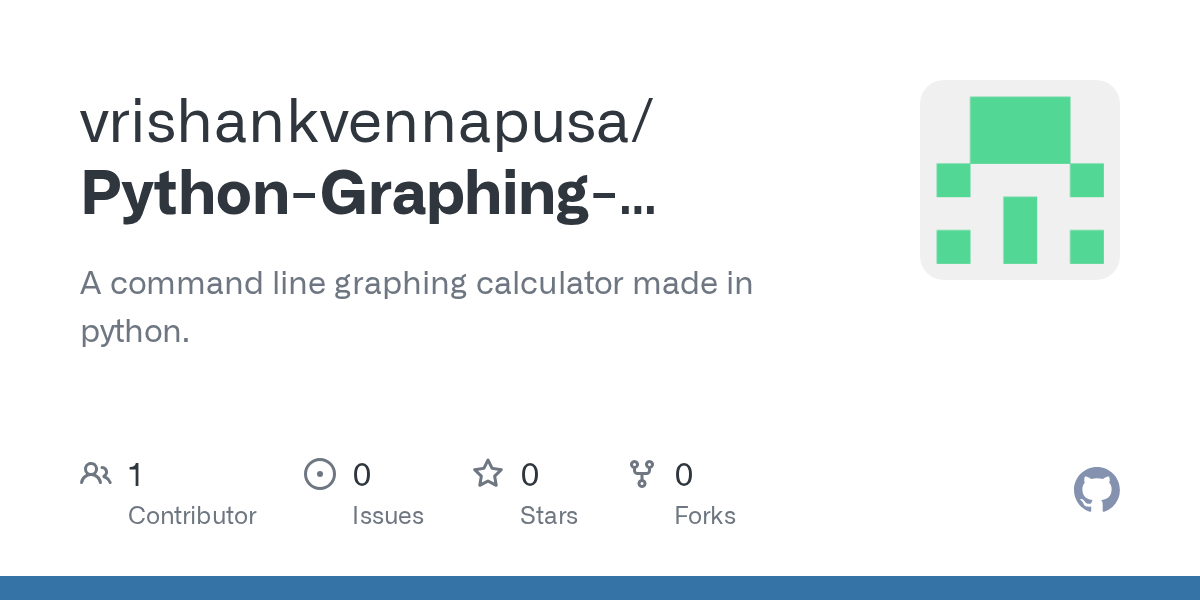Click the blue language bar at bottom
1200x600 pixels.
[x=600, y=588]
